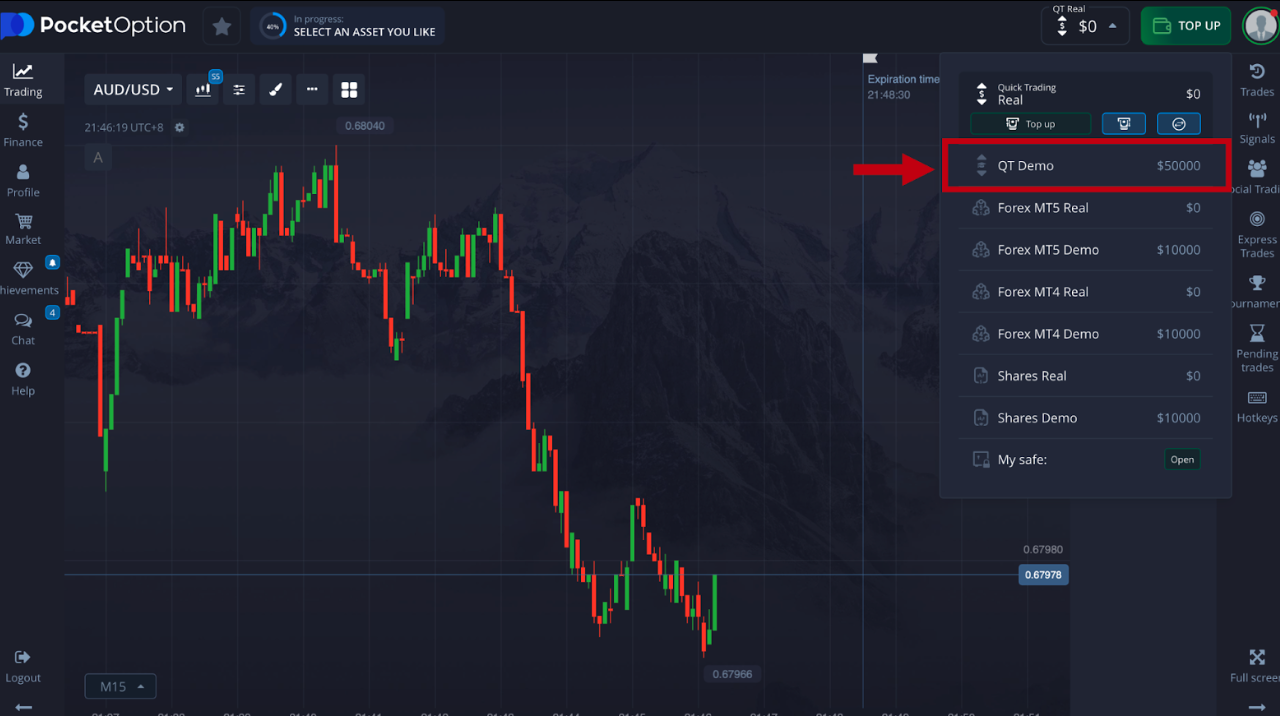The height and width of the screenshot is (716, 1280).
Task: Select the Forex MT5 Demo account
Action: [1085, 250]
